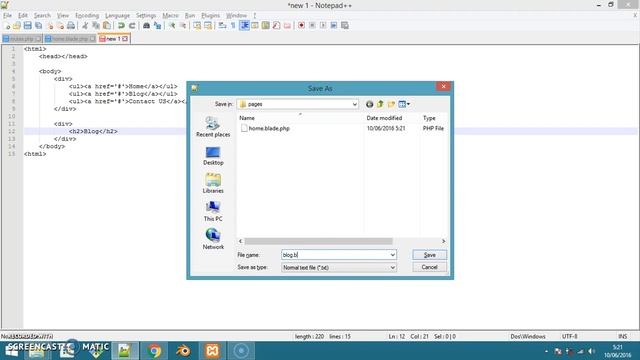
Task: Open the Plugins menu
Action: (x=211, y=16)
